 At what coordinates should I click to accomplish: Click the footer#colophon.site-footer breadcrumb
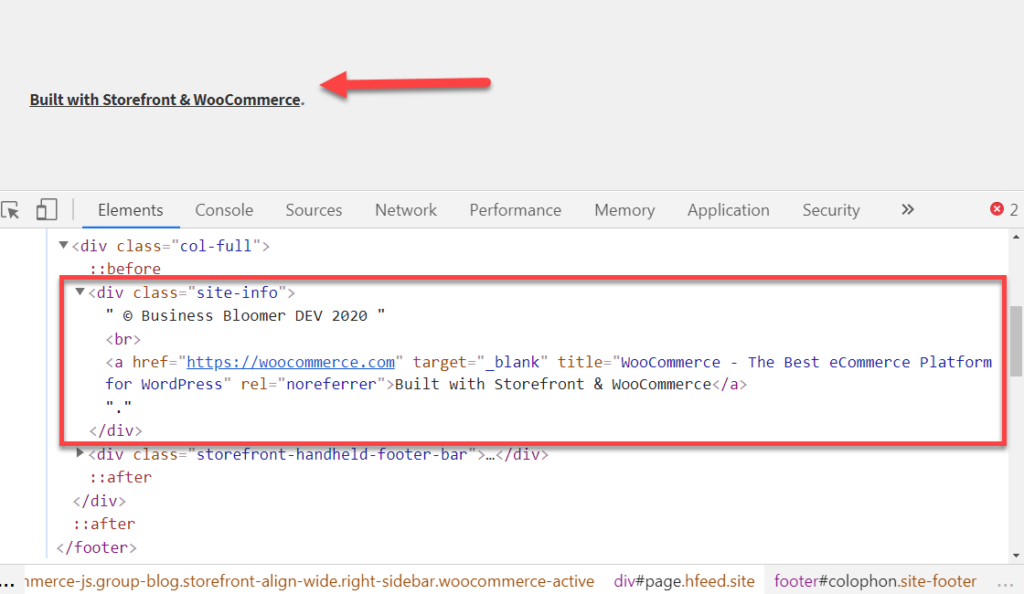875,581
